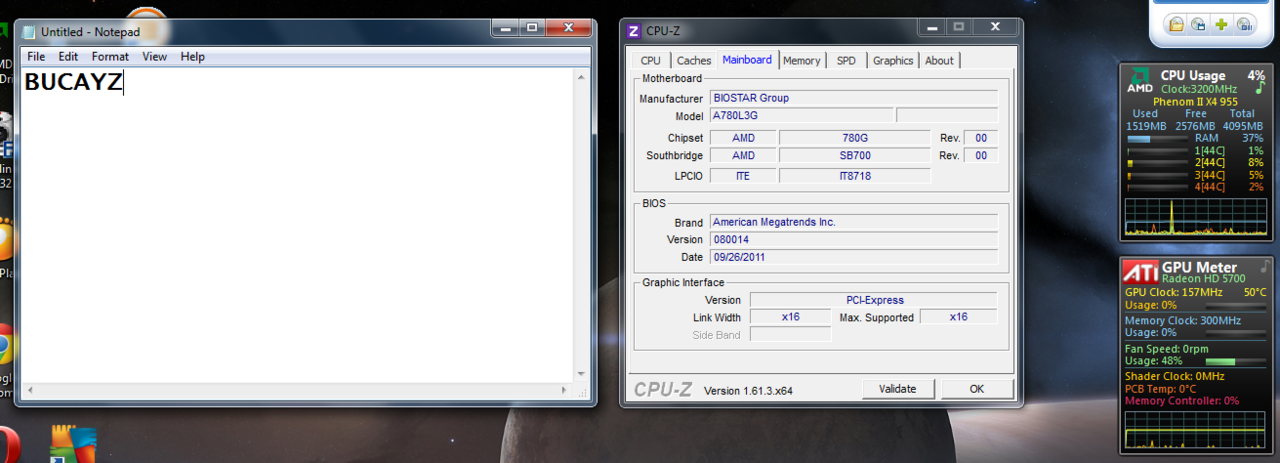Screen dimensions: 1280x463
Task: Click the empty Side Band field
Action: point(790,334)
